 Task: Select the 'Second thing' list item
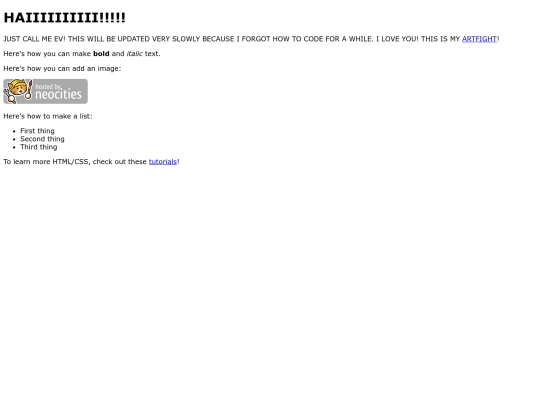tap(42, 139)
